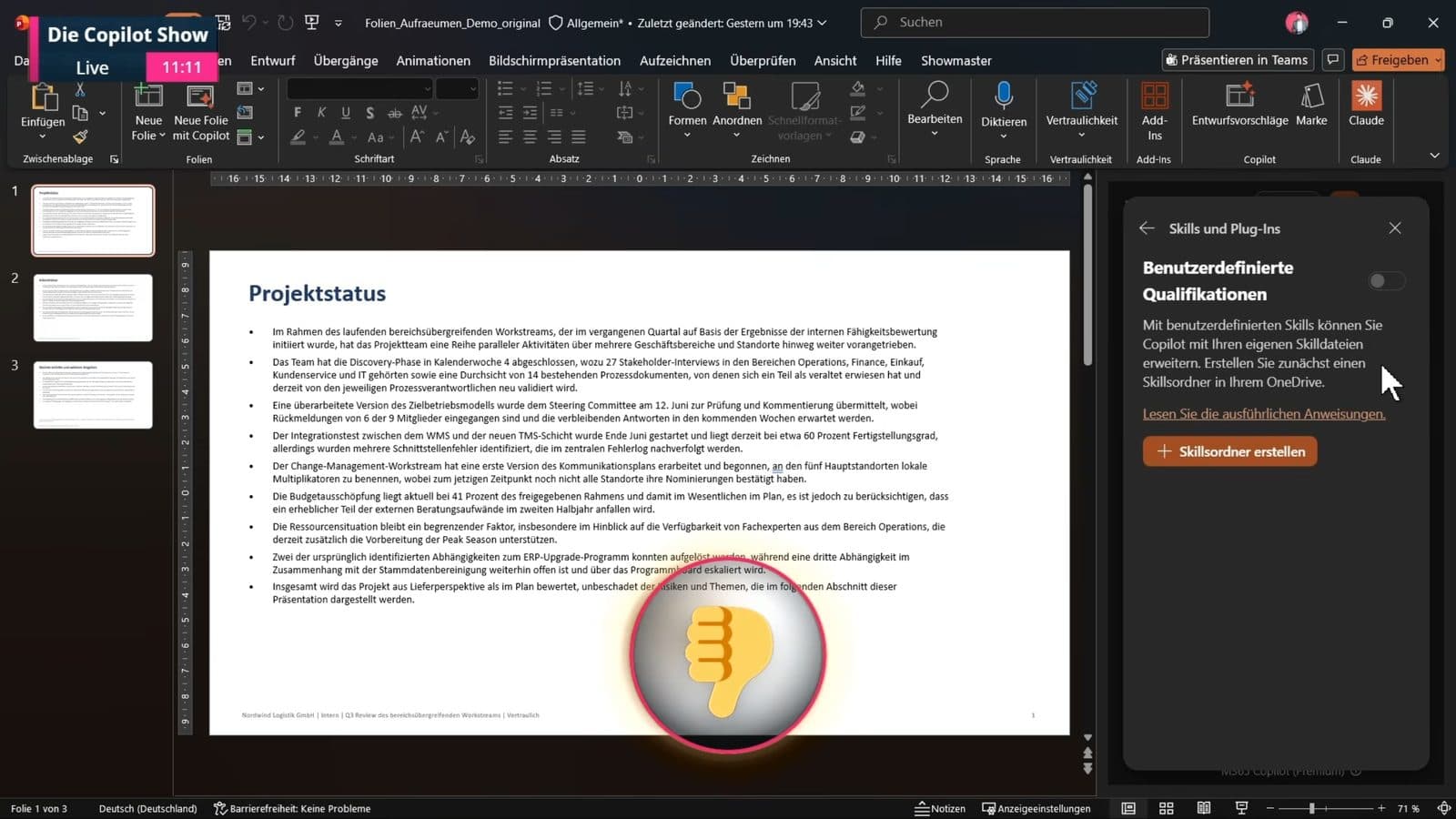
Task: Clear all formatting icon in Schriftart
Action: (x=468, y=136)
